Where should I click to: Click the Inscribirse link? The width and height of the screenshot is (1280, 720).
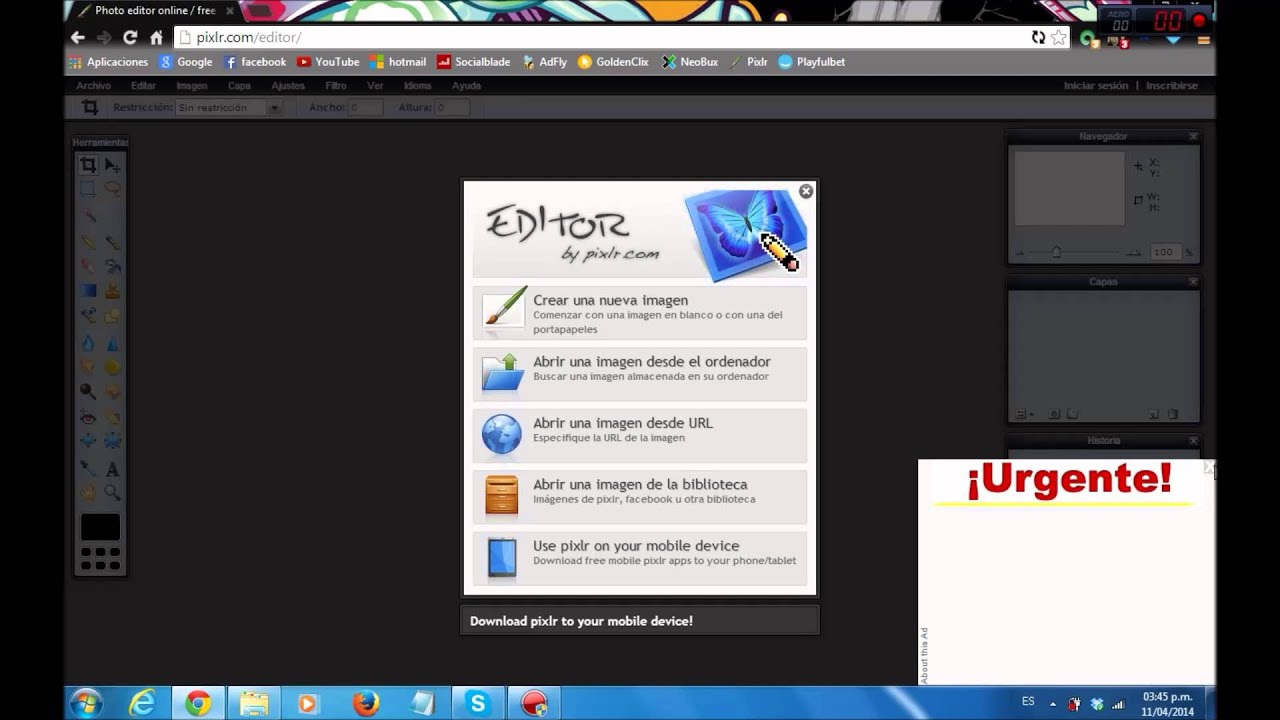click(x=1172, y=86)
